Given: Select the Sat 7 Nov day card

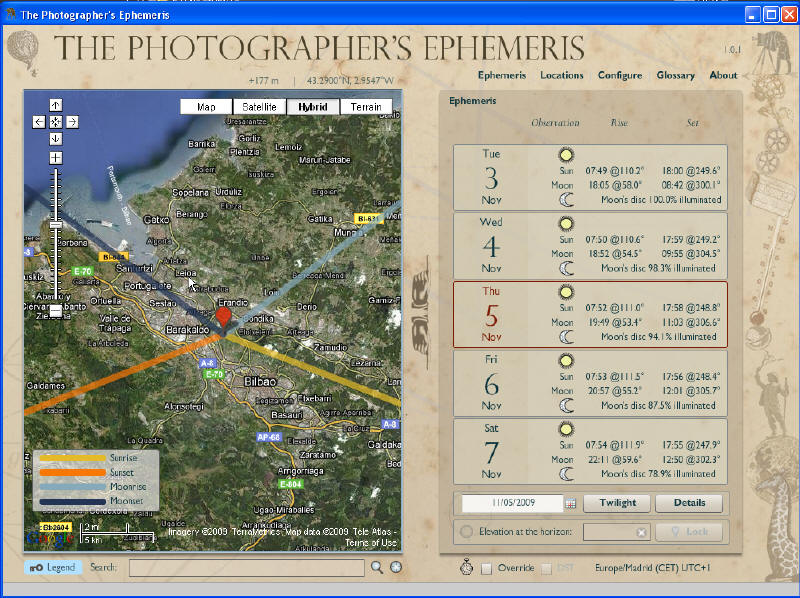Looking at the screenshot, I should point(590,452).
